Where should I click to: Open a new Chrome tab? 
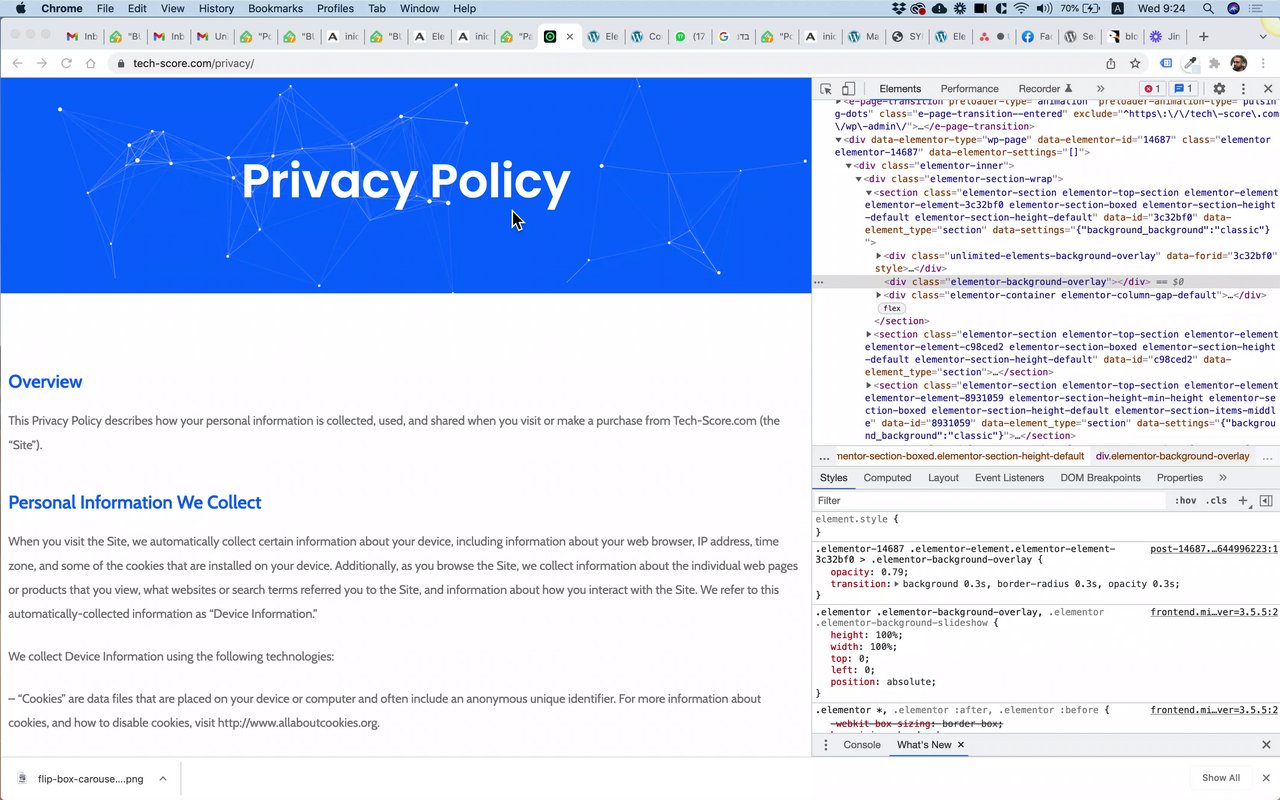[x=1204, y=36]
